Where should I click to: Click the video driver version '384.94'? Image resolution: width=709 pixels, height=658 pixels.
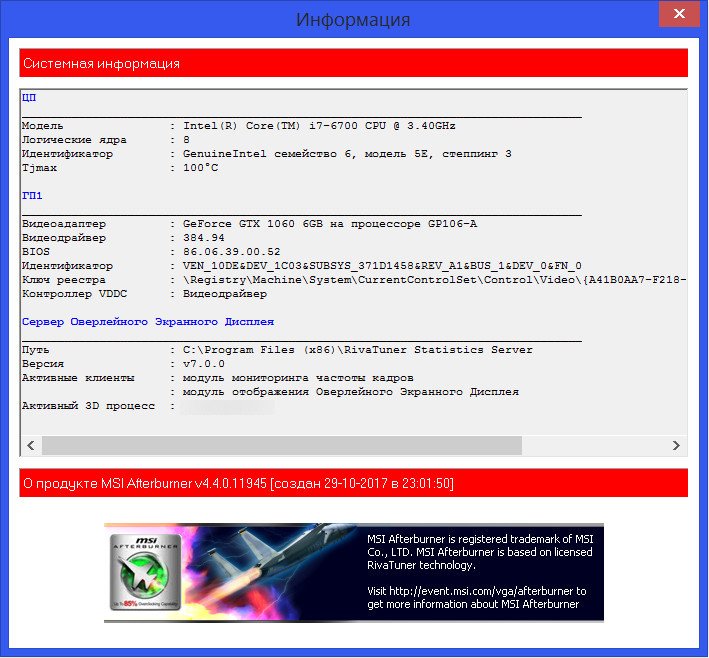tap(203, 237)
